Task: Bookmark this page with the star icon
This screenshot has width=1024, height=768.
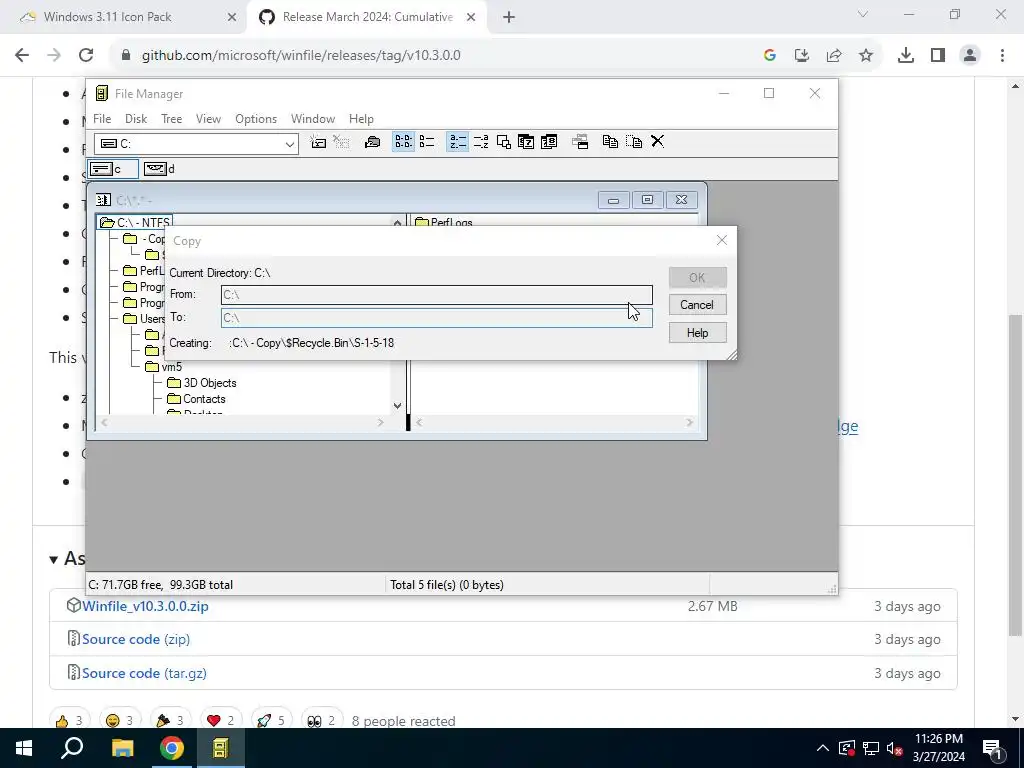Action: (x=866, y=56)
